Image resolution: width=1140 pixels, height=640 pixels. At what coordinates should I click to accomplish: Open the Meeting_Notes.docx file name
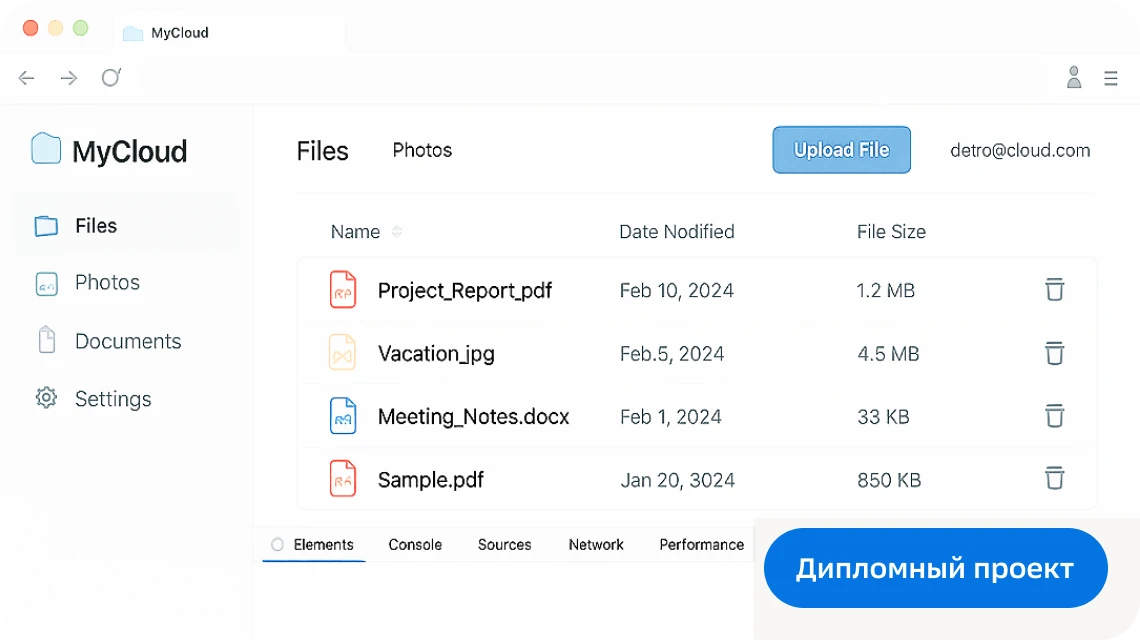473,417
